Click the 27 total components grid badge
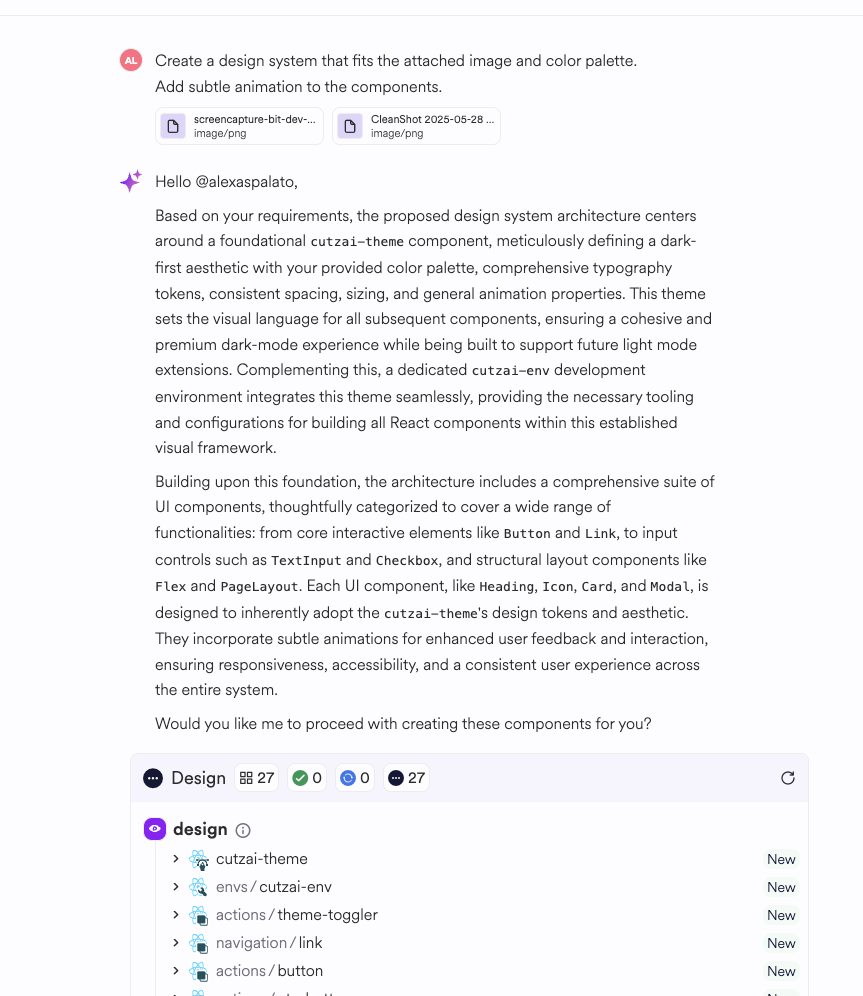The height and width of the screenshot is (996, 863). coord(257,778)
